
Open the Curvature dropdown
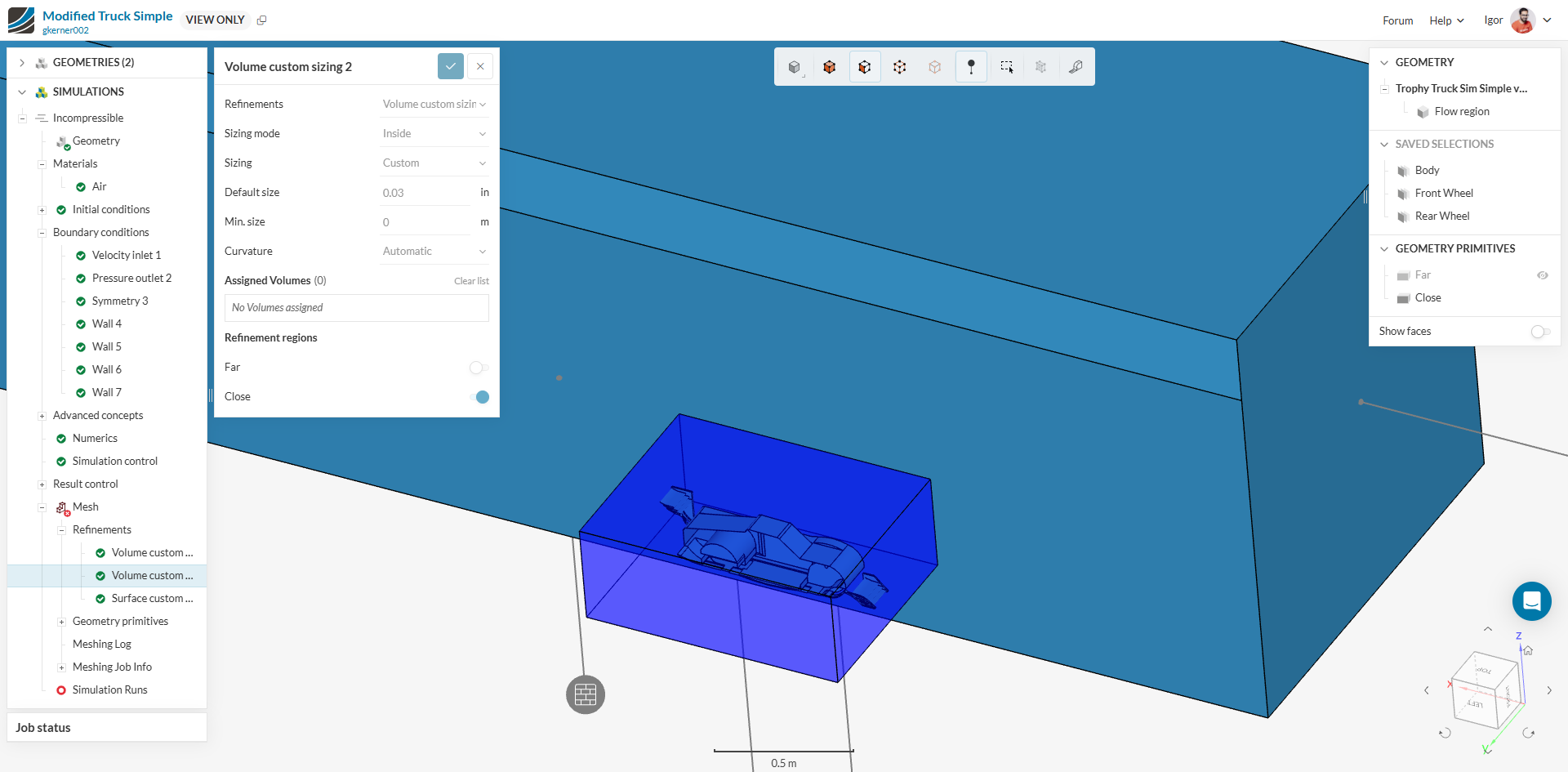pyautogui.click(x=434, y=252)
